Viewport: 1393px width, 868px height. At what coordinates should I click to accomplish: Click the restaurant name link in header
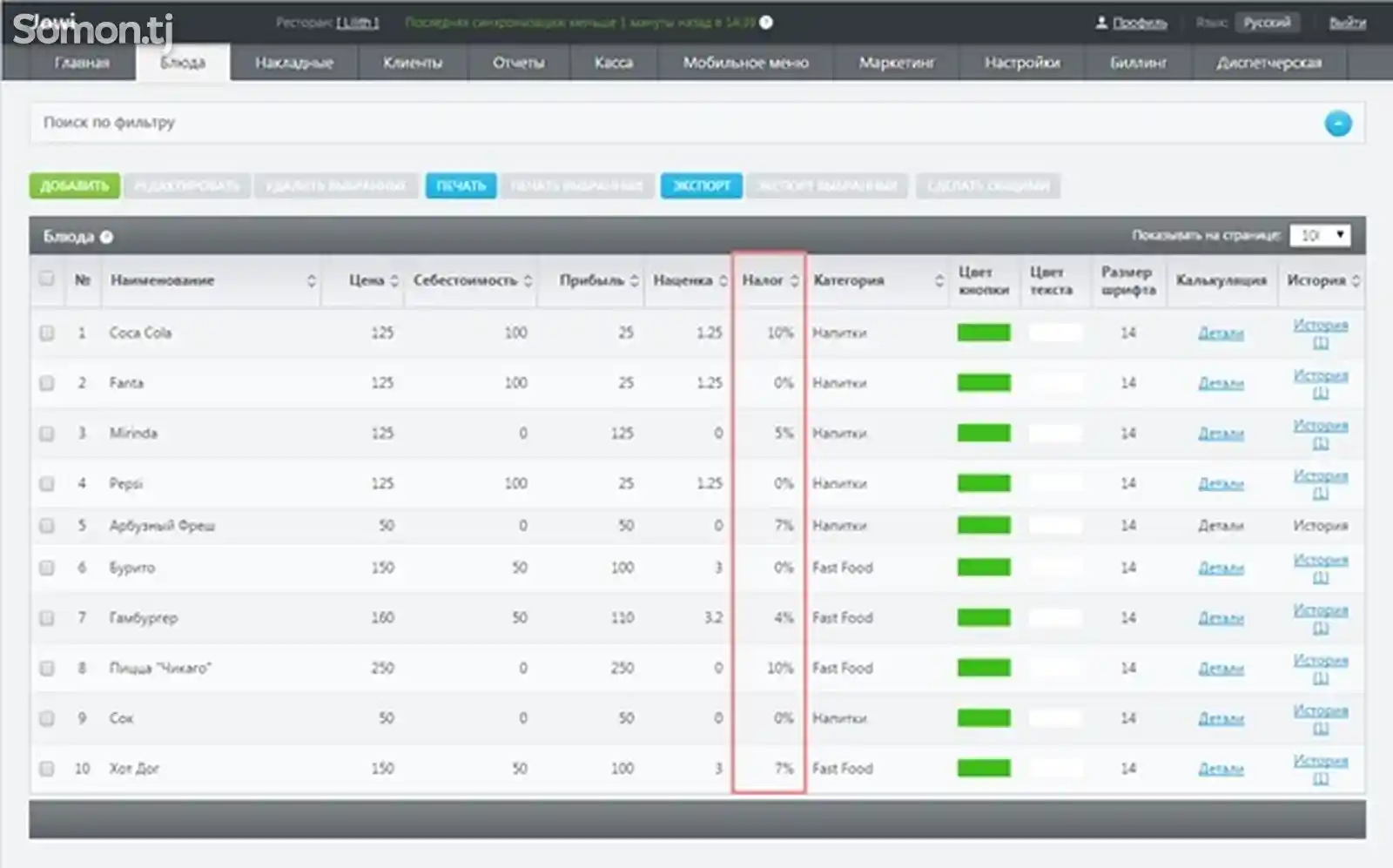tap(358, 23)
